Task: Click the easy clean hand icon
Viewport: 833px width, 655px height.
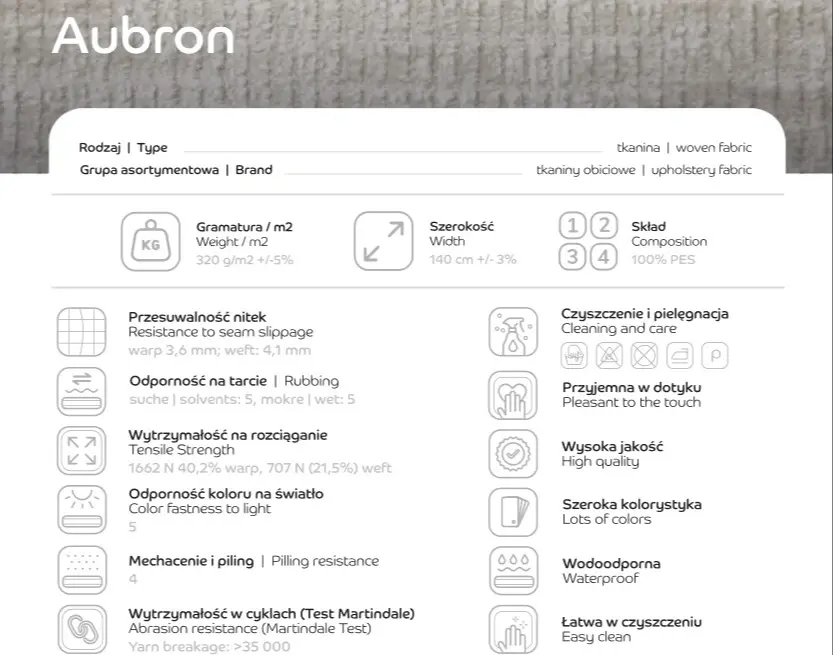Action: coord(513,630)
